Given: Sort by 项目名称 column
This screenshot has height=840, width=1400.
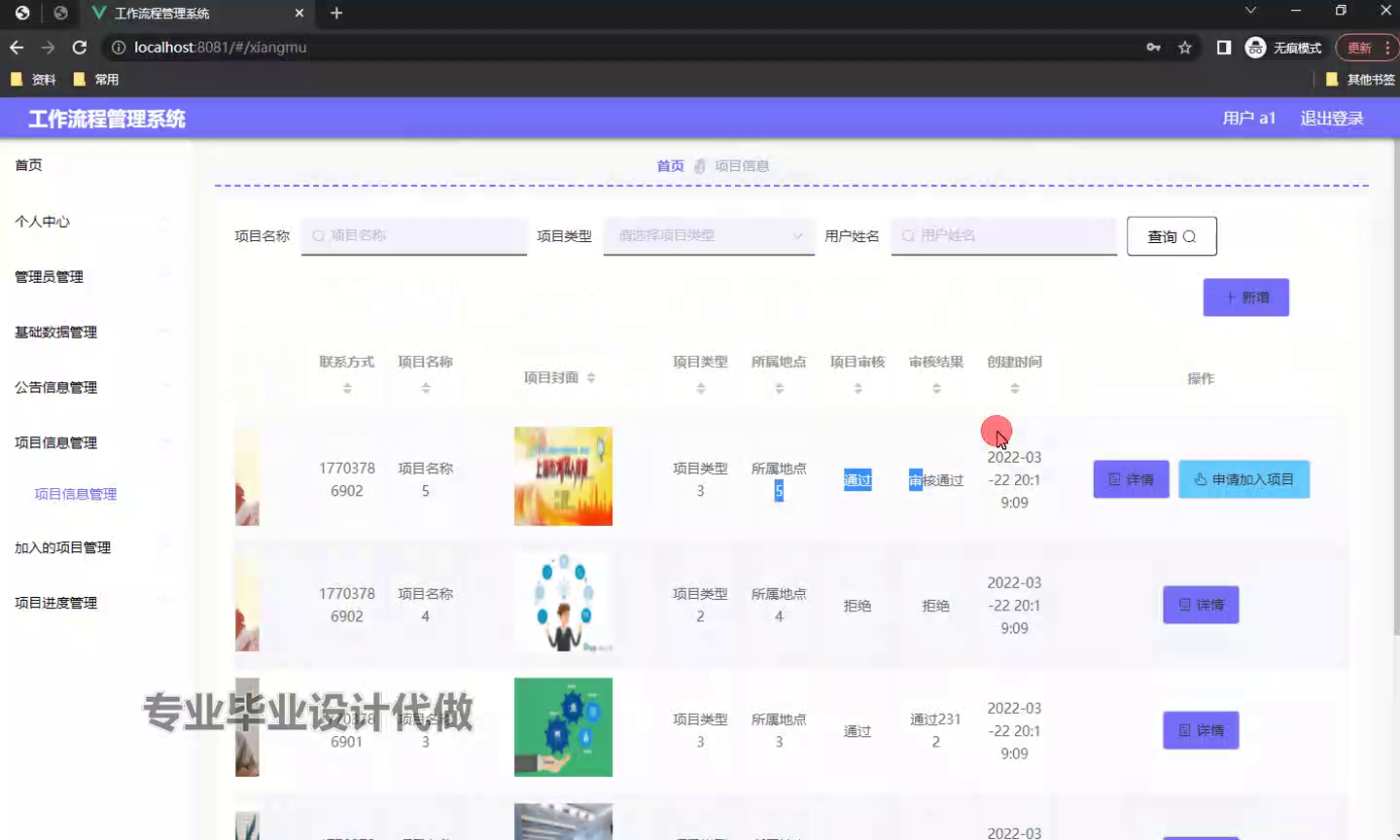Looking at the screenshot, I should [426, 388].
